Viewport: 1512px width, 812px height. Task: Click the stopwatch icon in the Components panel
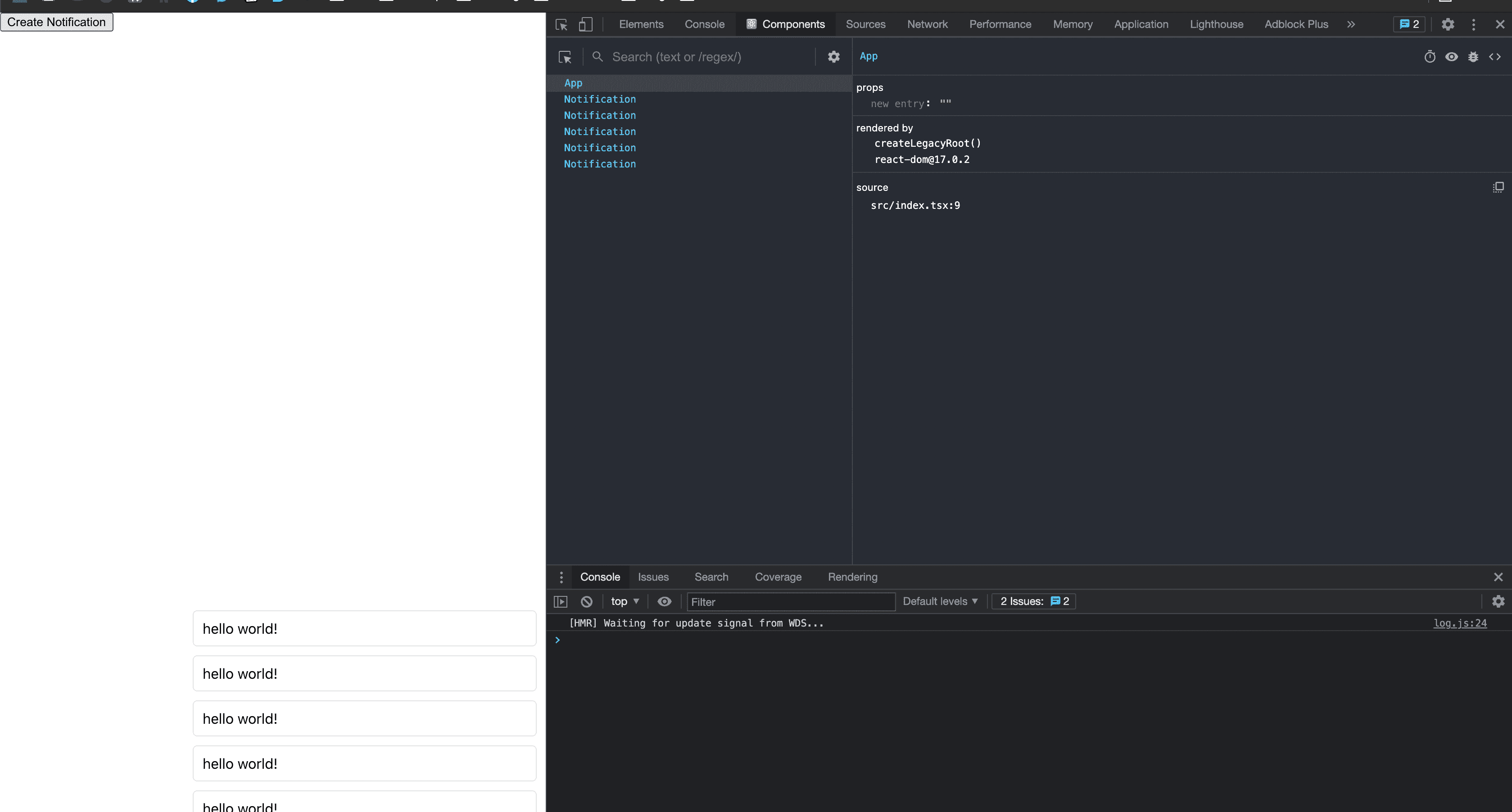[x=1429, y=56]
